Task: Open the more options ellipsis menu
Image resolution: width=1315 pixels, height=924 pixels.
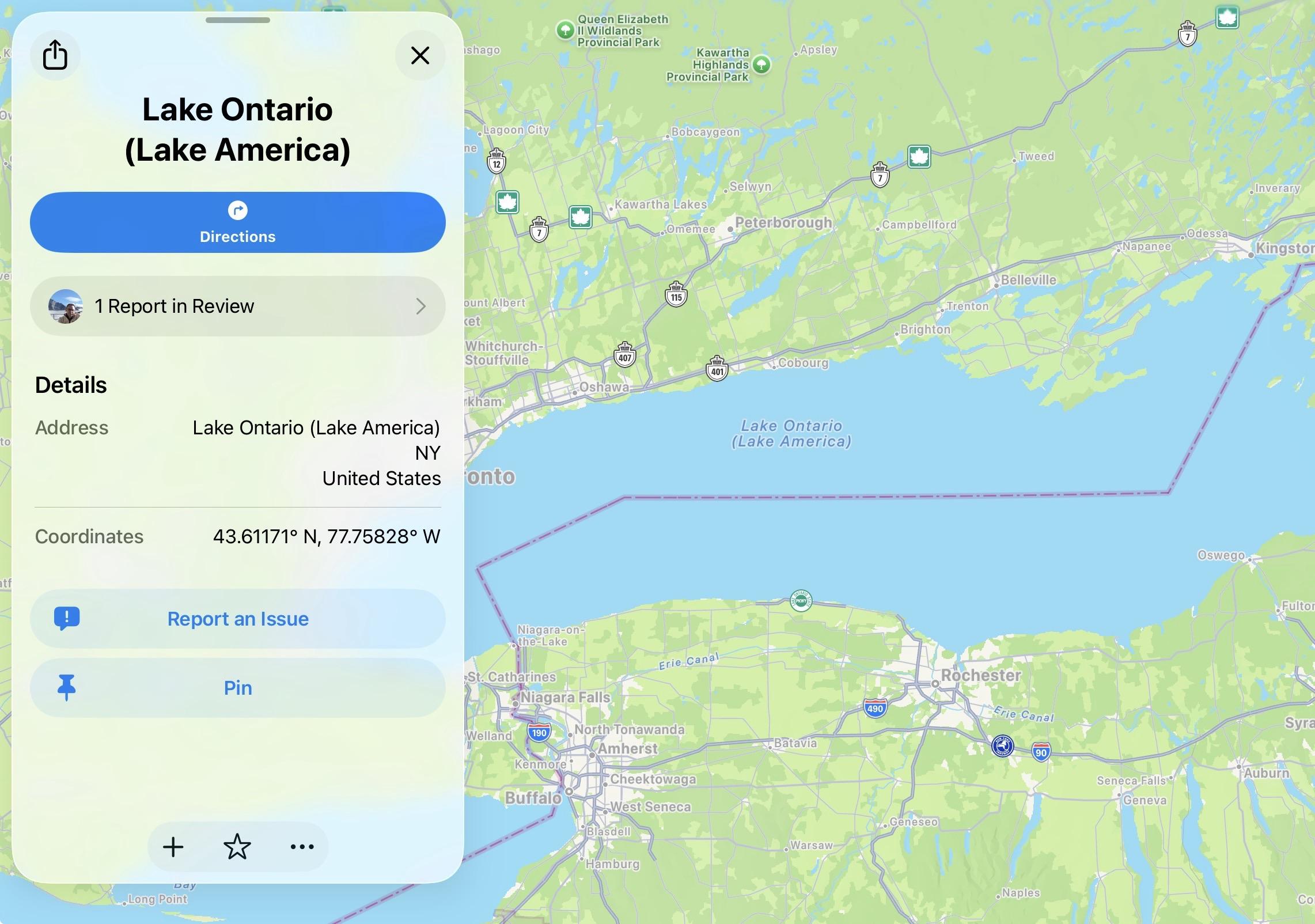Action: [302, 847]
